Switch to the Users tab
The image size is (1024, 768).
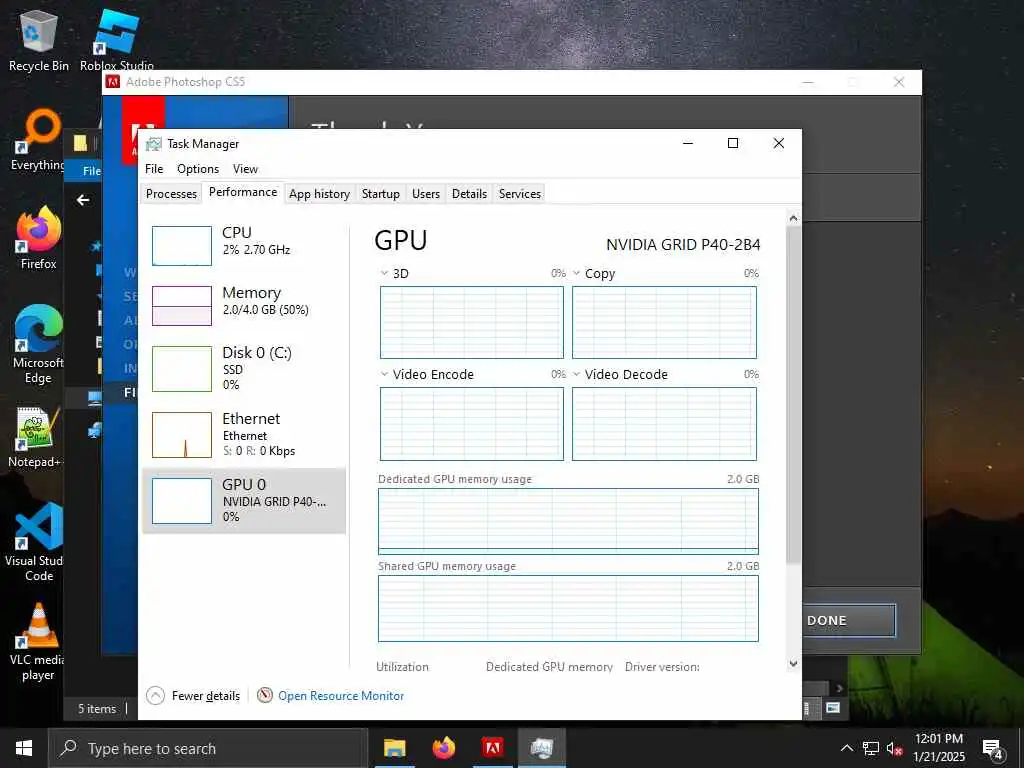426,193
